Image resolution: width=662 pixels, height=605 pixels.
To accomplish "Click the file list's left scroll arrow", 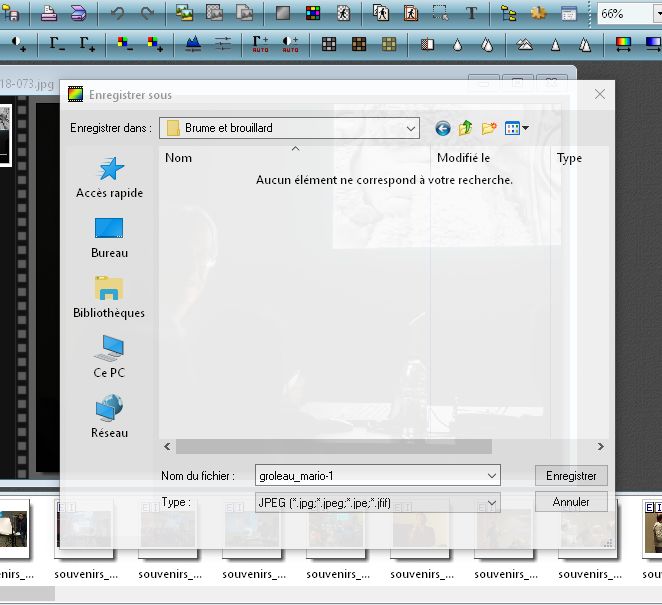I will (x=167, y=446).
